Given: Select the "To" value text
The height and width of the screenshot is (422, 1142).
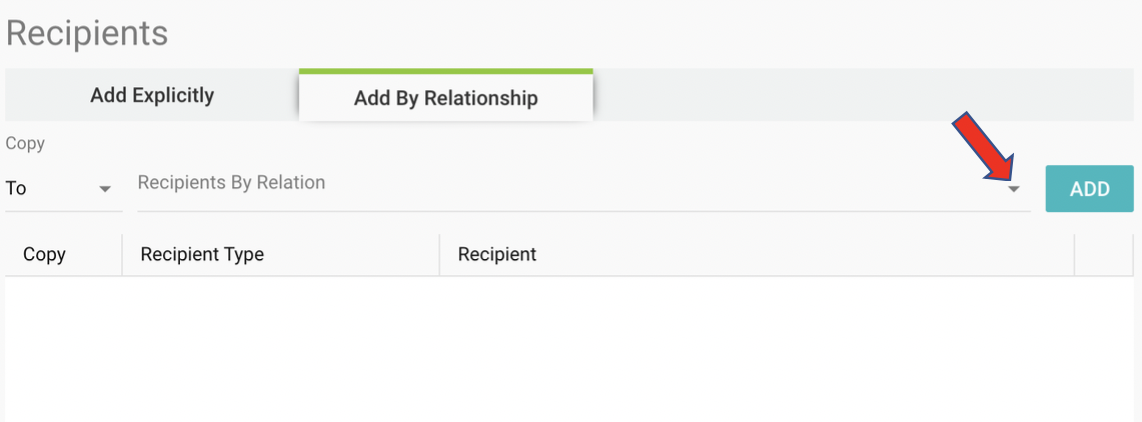Looking at the screenshot, I should (16, 188).
